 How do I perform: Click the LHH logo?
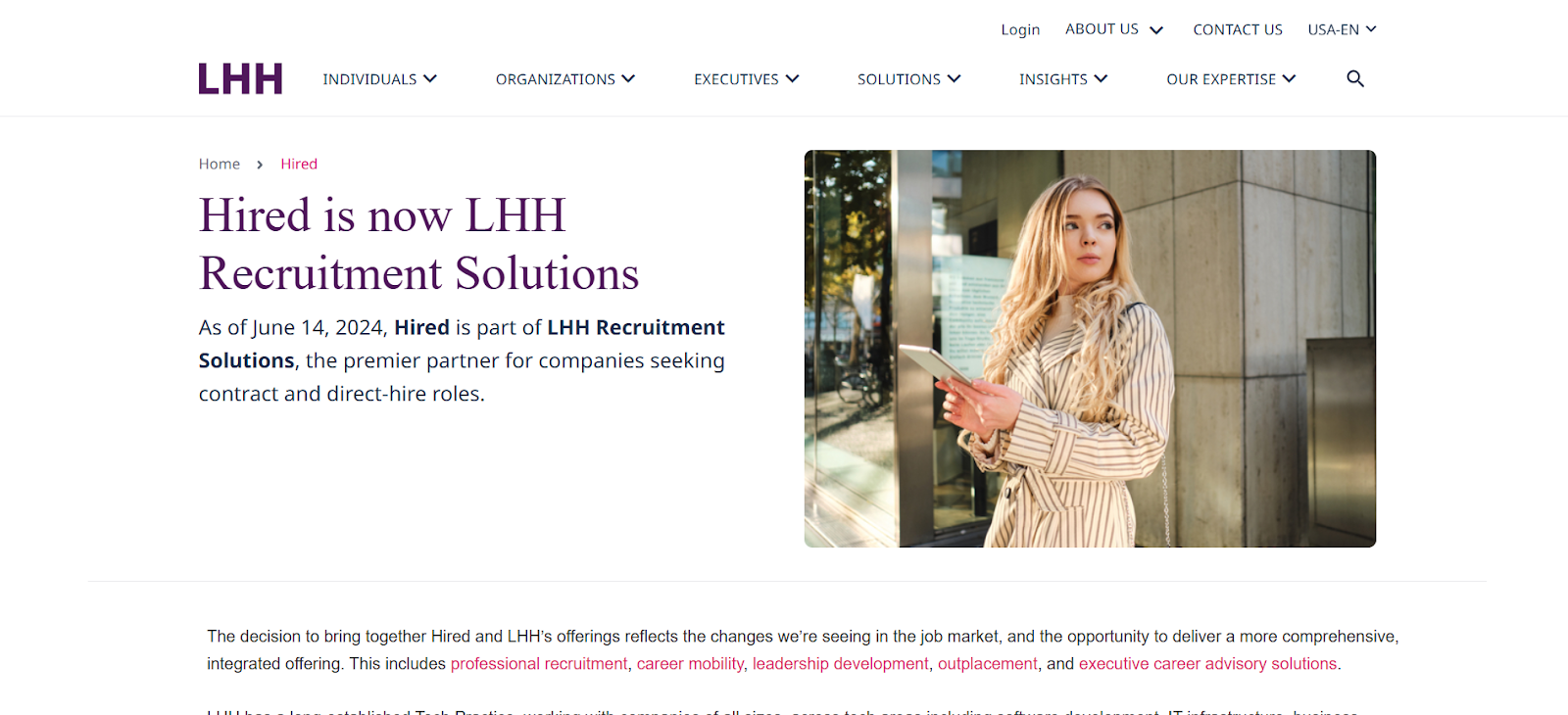tap(240, 78)
